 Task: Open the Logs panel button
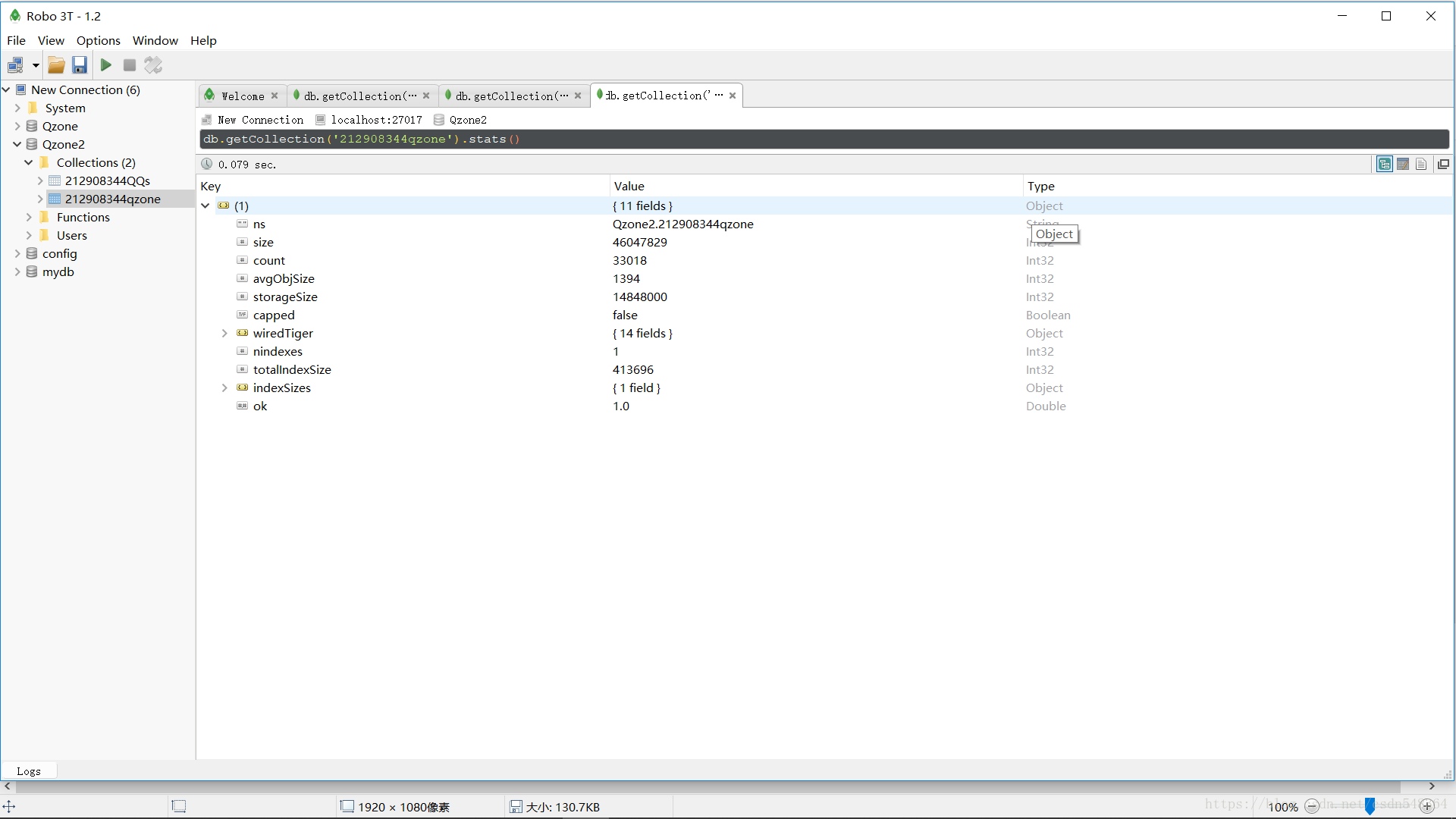[x=29, y=771]
